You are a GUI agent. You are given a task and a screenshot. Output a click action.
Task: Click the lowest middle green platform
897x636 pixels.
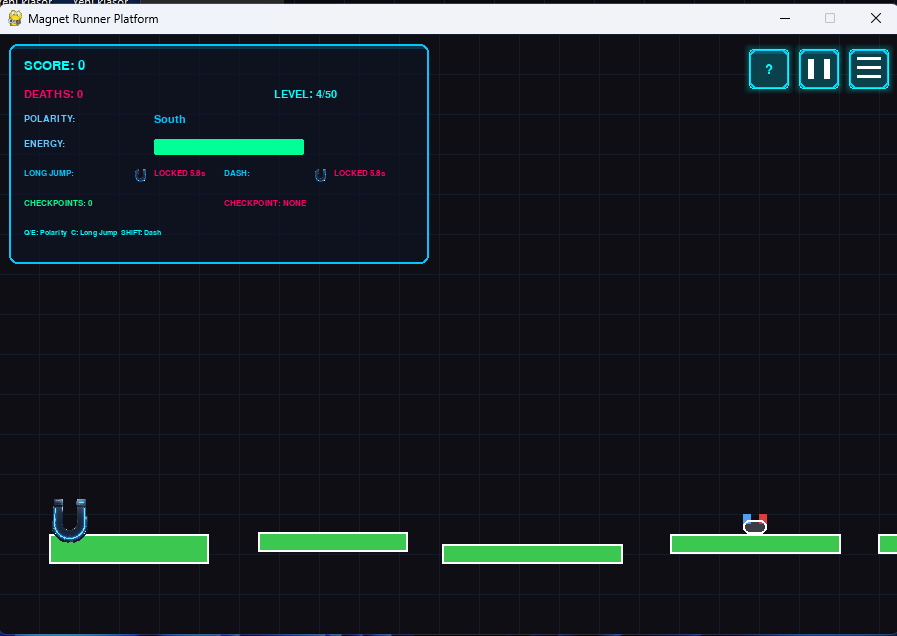click(532, 554)
